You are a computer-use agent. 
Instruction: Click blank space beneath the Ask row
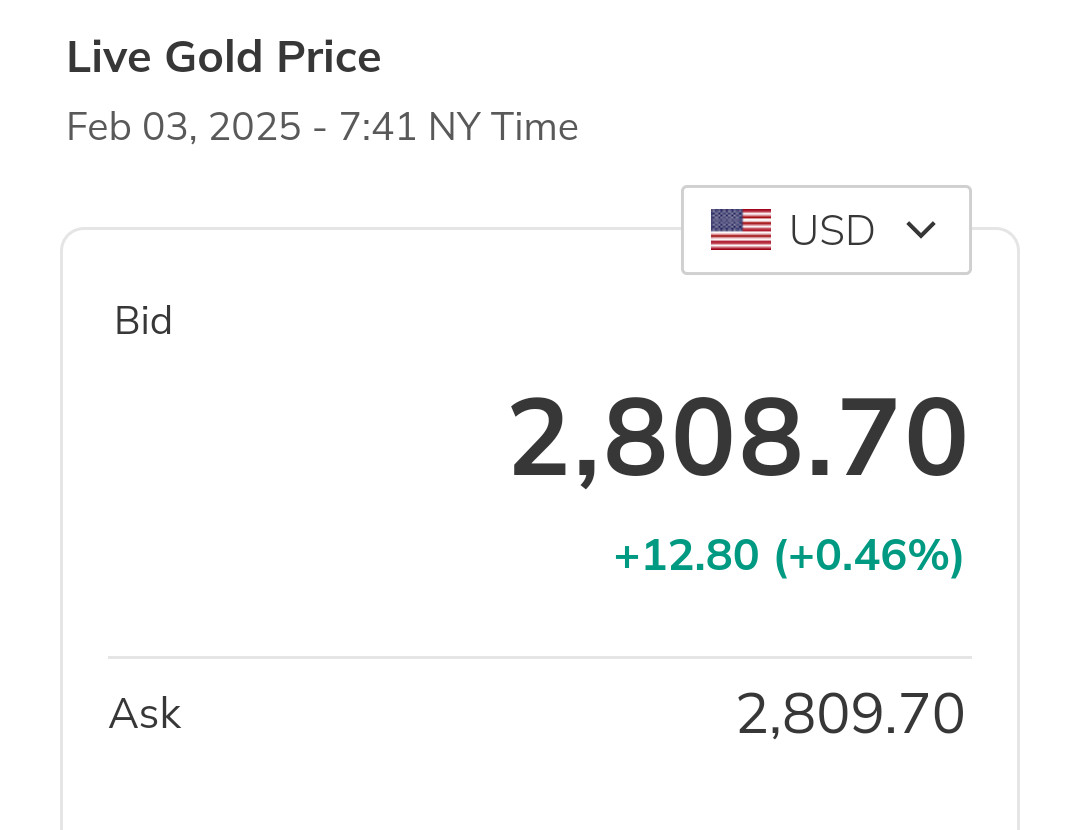pos(540,790)
